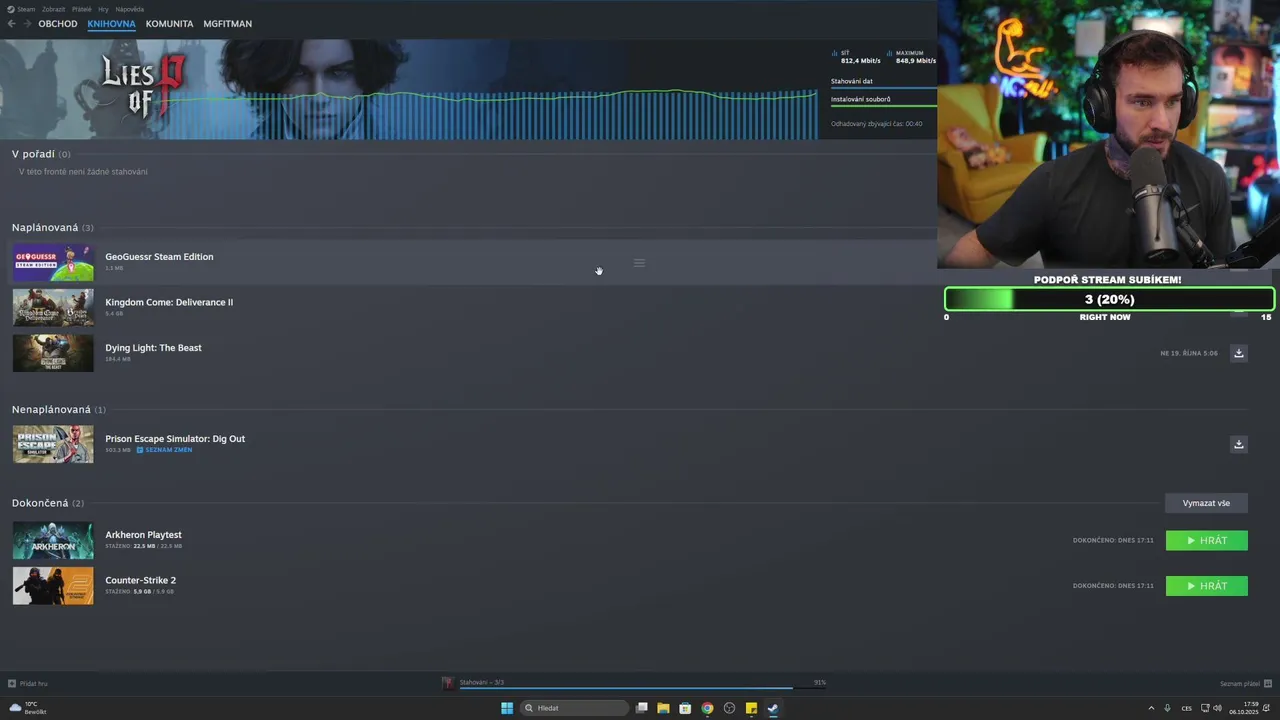Open Seznam změn for Prison Escape Simulator
The width and height of the screenshot is (1280, 720).
point(164,450)
